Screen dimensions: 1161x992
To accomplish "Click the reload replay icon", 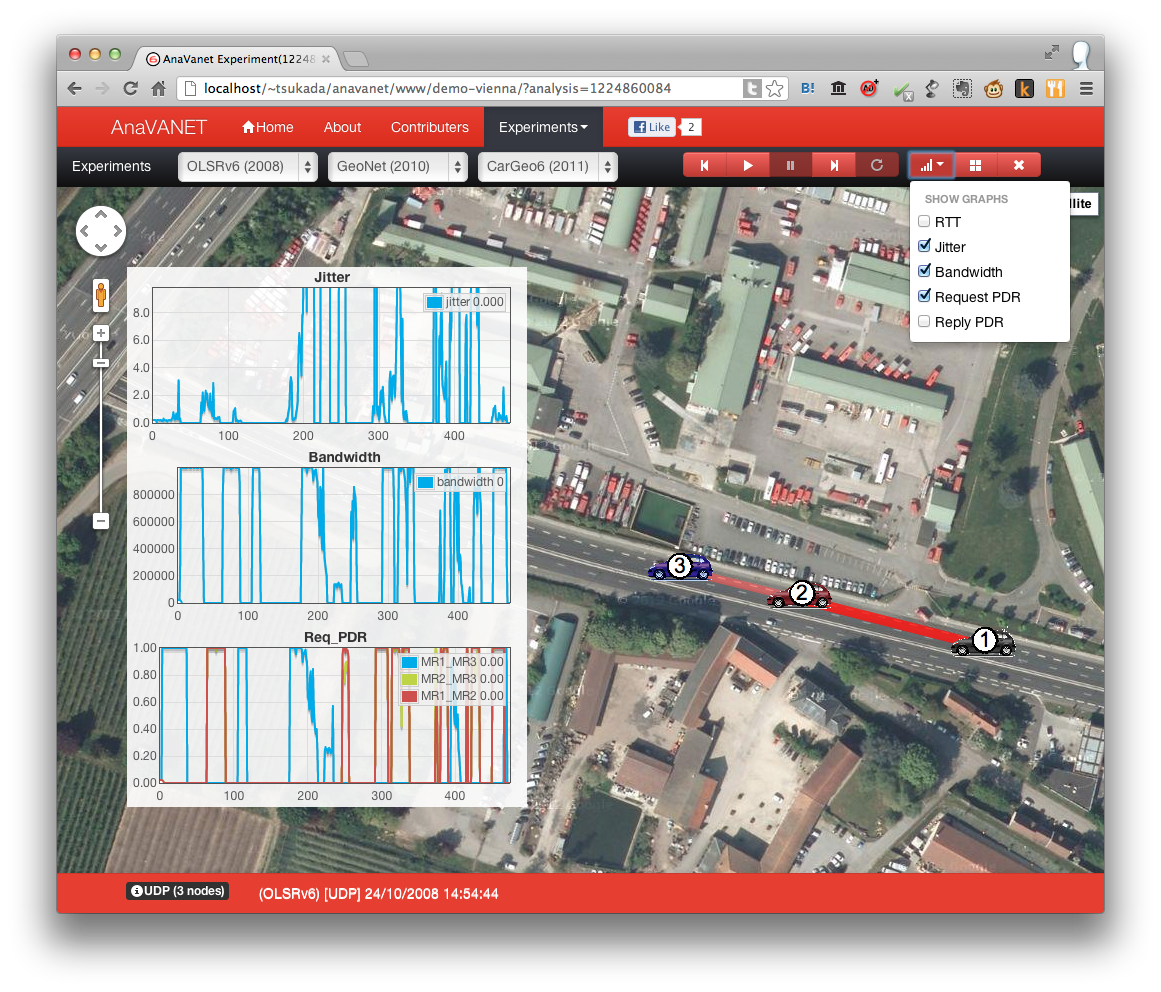I will point(877,166).
